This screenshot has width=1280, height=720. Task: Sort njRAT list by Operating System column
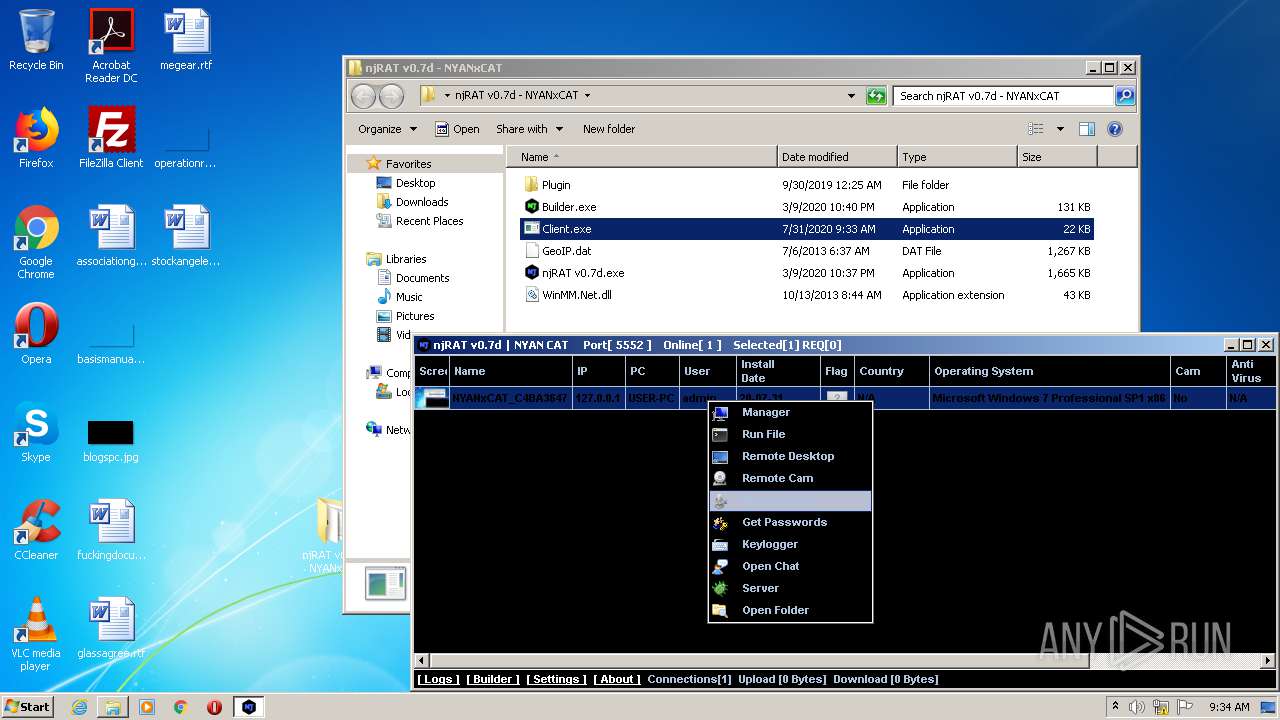(1049, 371)
